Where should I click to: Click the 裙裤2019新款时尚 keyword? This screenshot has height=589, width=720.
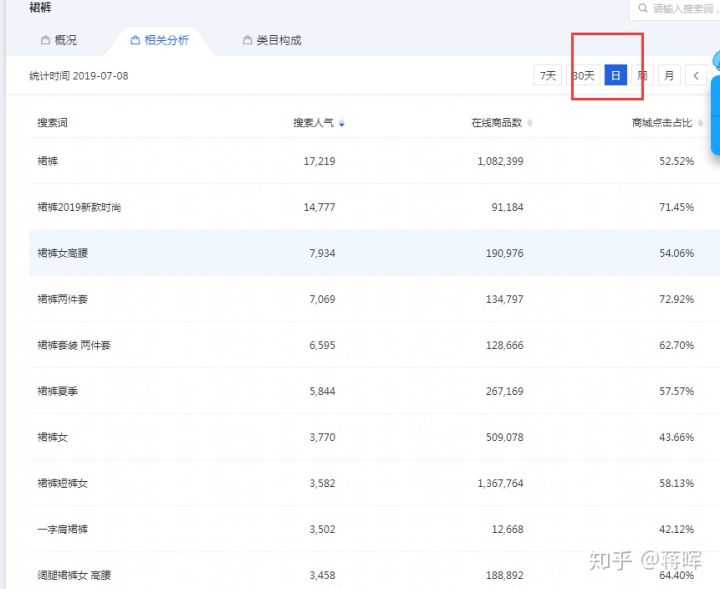click(79, 207)
